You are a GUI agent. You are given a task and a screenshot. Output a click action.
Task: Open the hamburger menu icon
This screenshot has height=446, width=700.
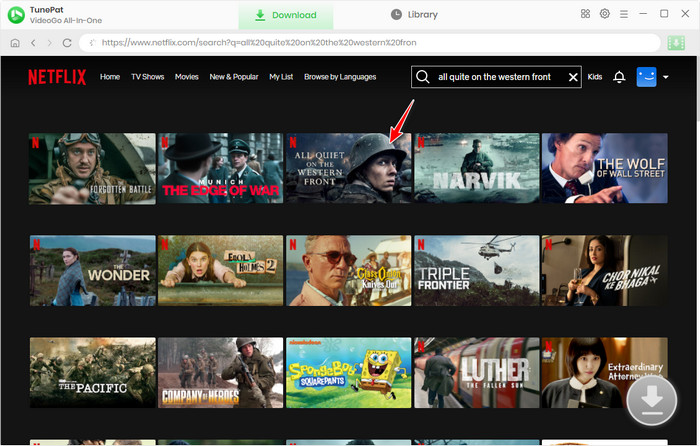[624, 14]
